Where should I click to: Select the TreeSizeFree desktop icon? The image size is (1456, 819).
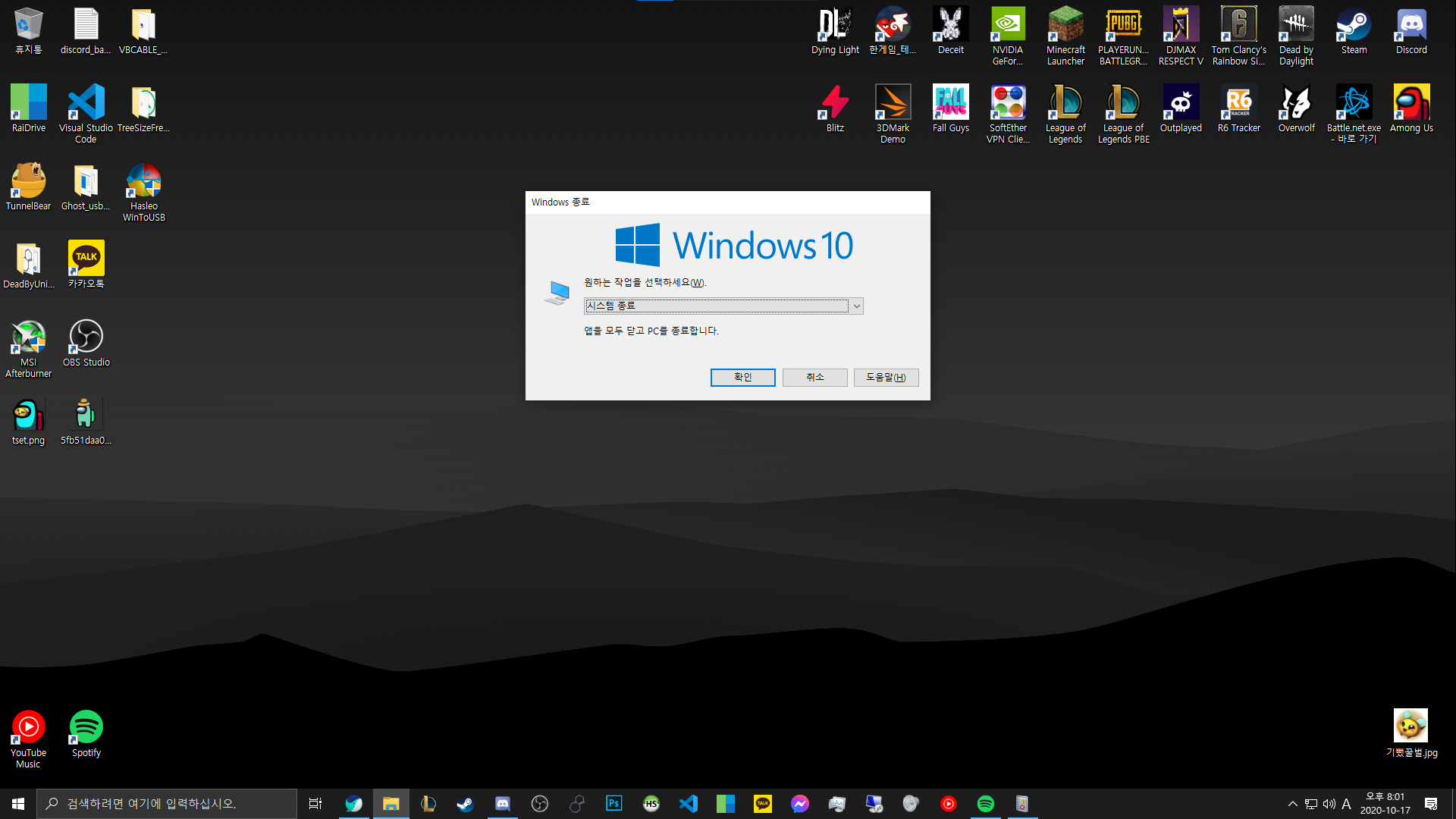click(143, 109)
